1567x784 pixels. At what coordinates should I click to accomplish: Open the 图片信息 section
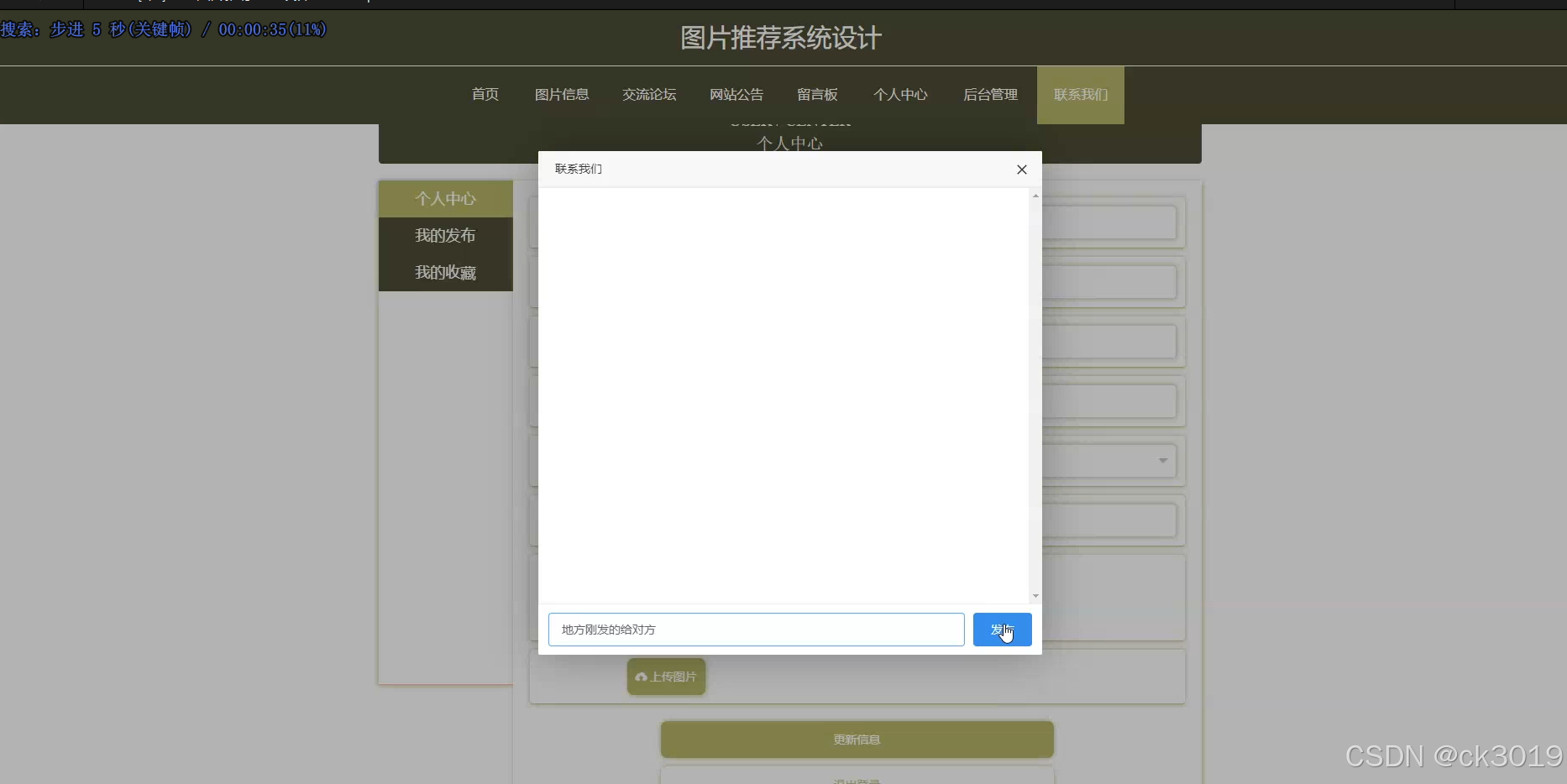[x=562, y=95]
